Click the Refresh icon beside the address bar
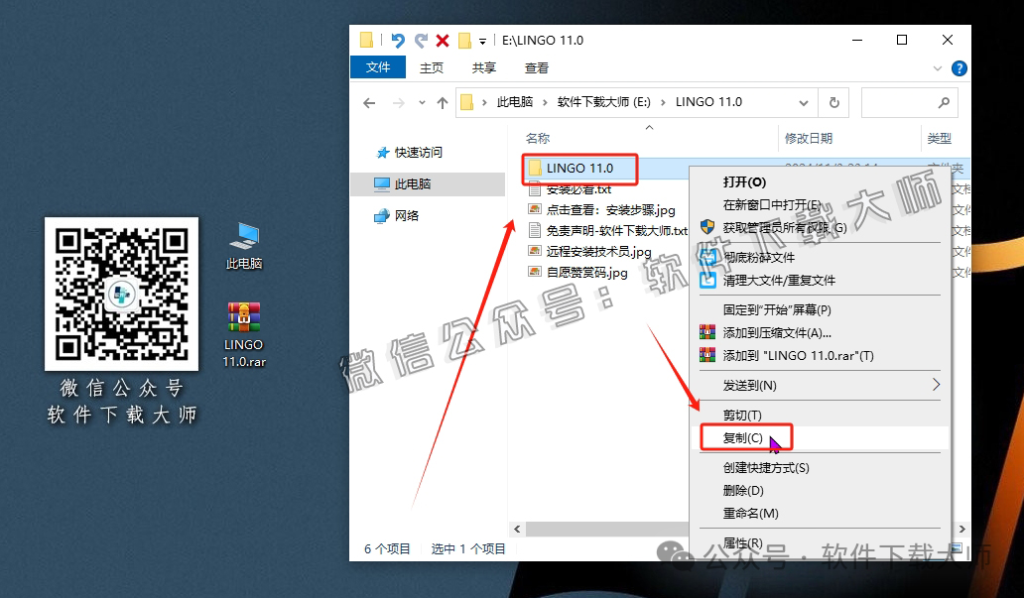Image resolution: width=1024 pixels, height=598 pixels. coord(833,101)
